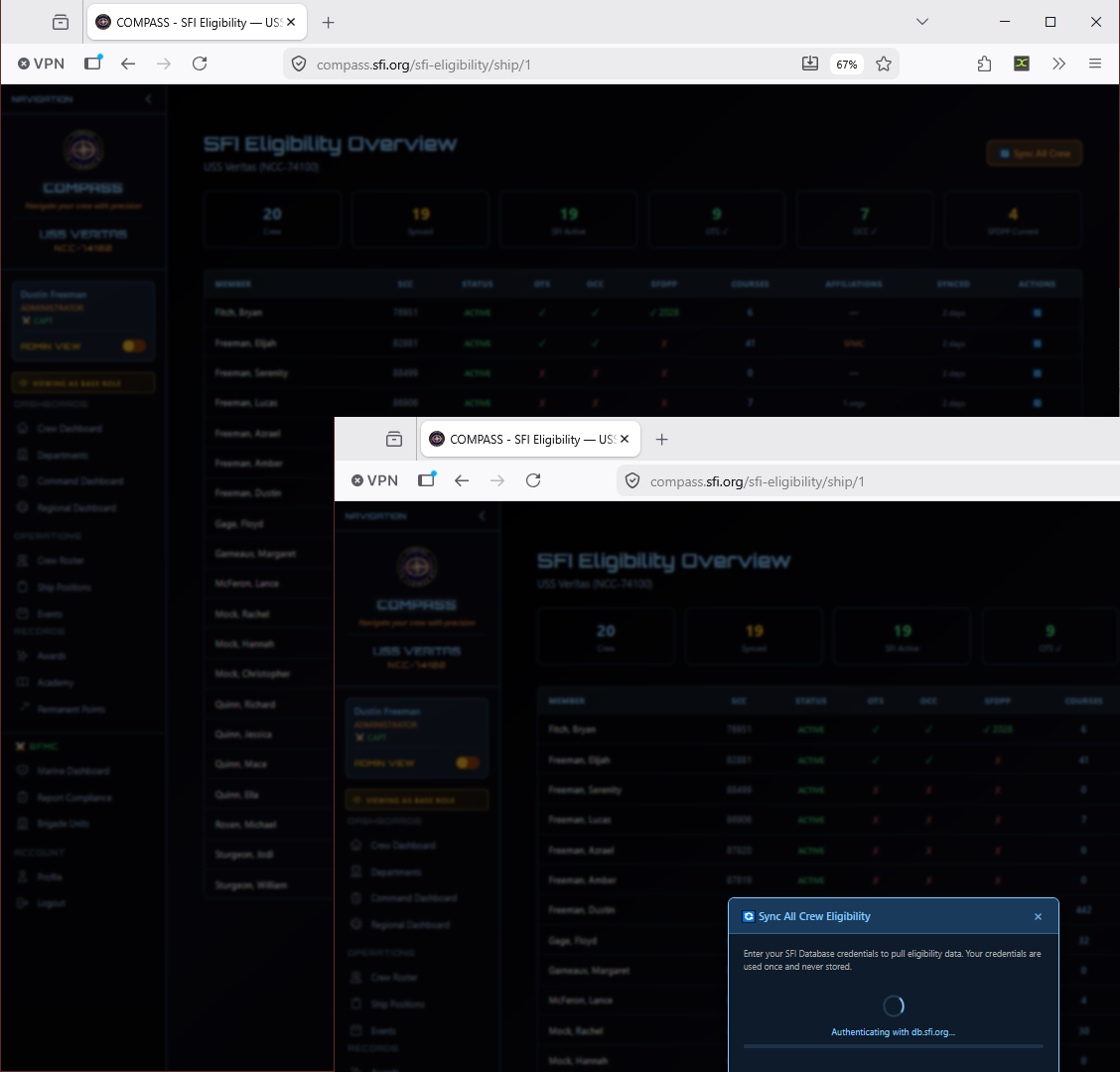Open Academy in back window sidebar
The width and height of the screenshot is (1120, 1072).
(55, 683)
